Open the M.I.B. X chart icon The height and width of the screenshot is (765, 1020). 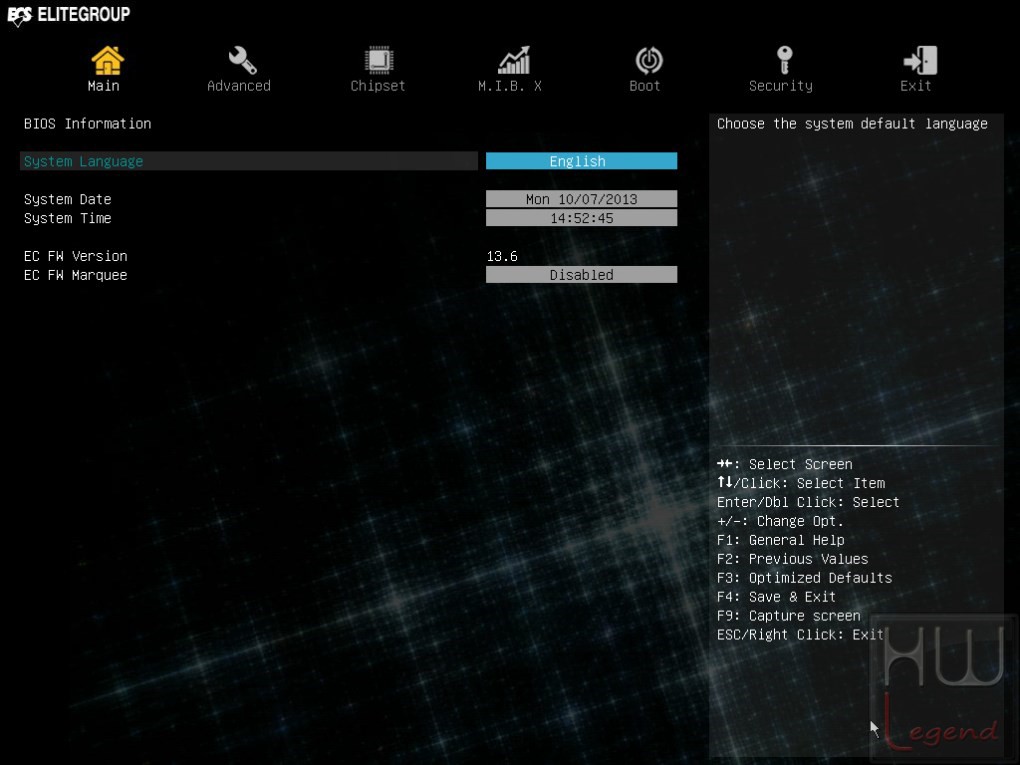tap(514, 60)
